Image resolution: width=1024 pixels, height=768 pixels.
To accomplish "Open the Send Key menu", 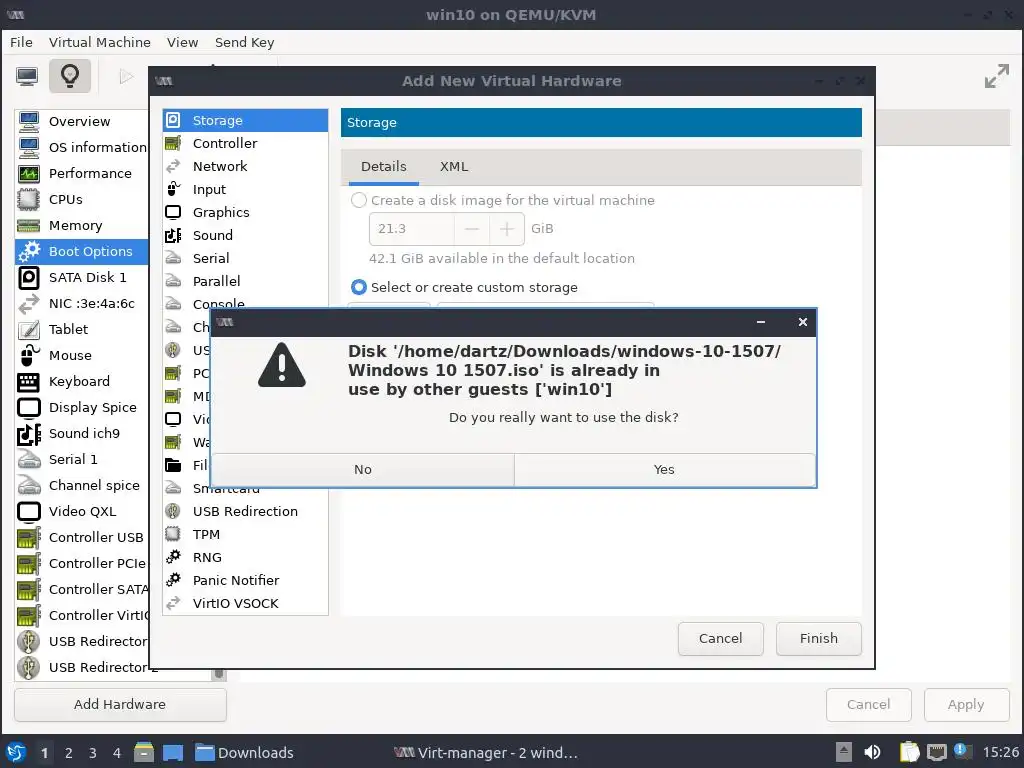I will (x=244, y=42).
